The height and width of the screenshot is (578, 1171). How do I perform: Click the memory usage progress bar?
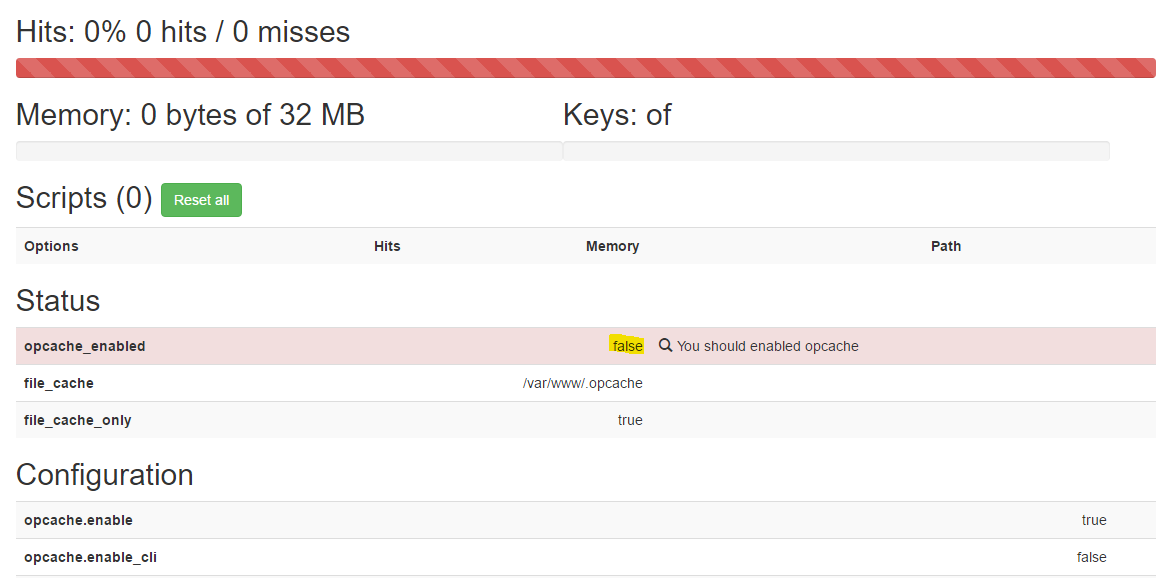click(288, 151)
